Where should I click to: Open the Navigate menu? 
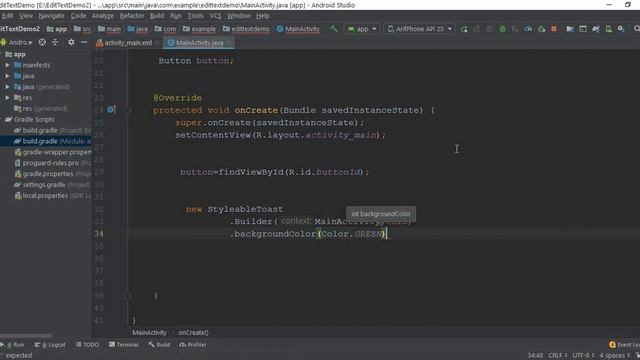click(x=51, y=16)
